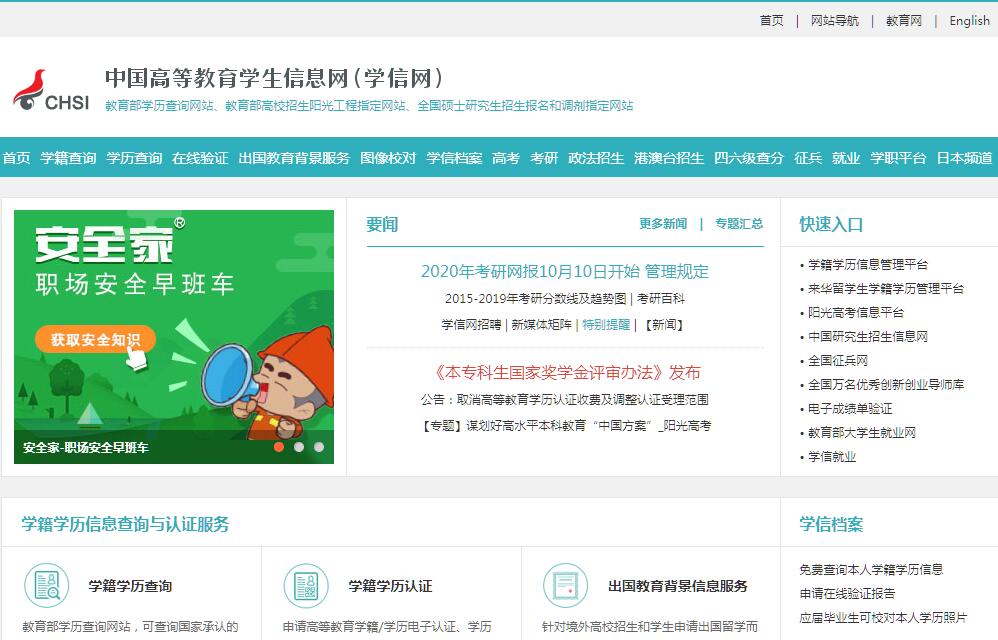Open the 出国教育背景信息服务 service icon
Screen dimensions: 998x640
[566, 585]
